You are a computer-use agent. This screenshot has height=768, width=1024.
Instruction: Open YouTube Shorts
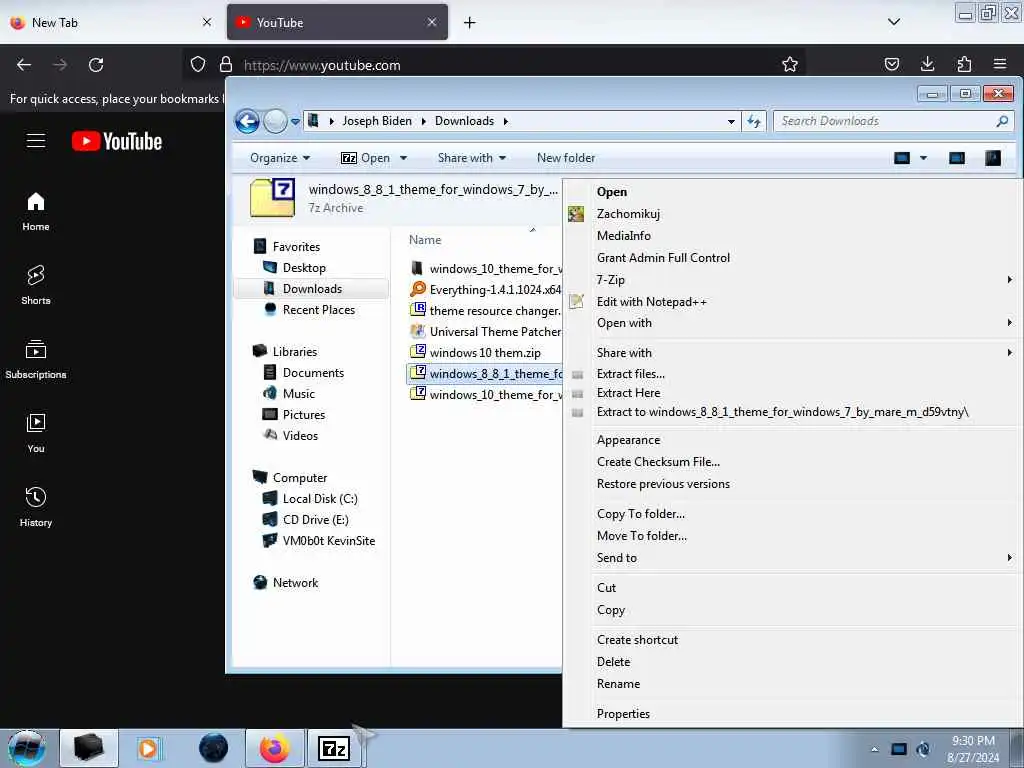[x=36, y=285]
